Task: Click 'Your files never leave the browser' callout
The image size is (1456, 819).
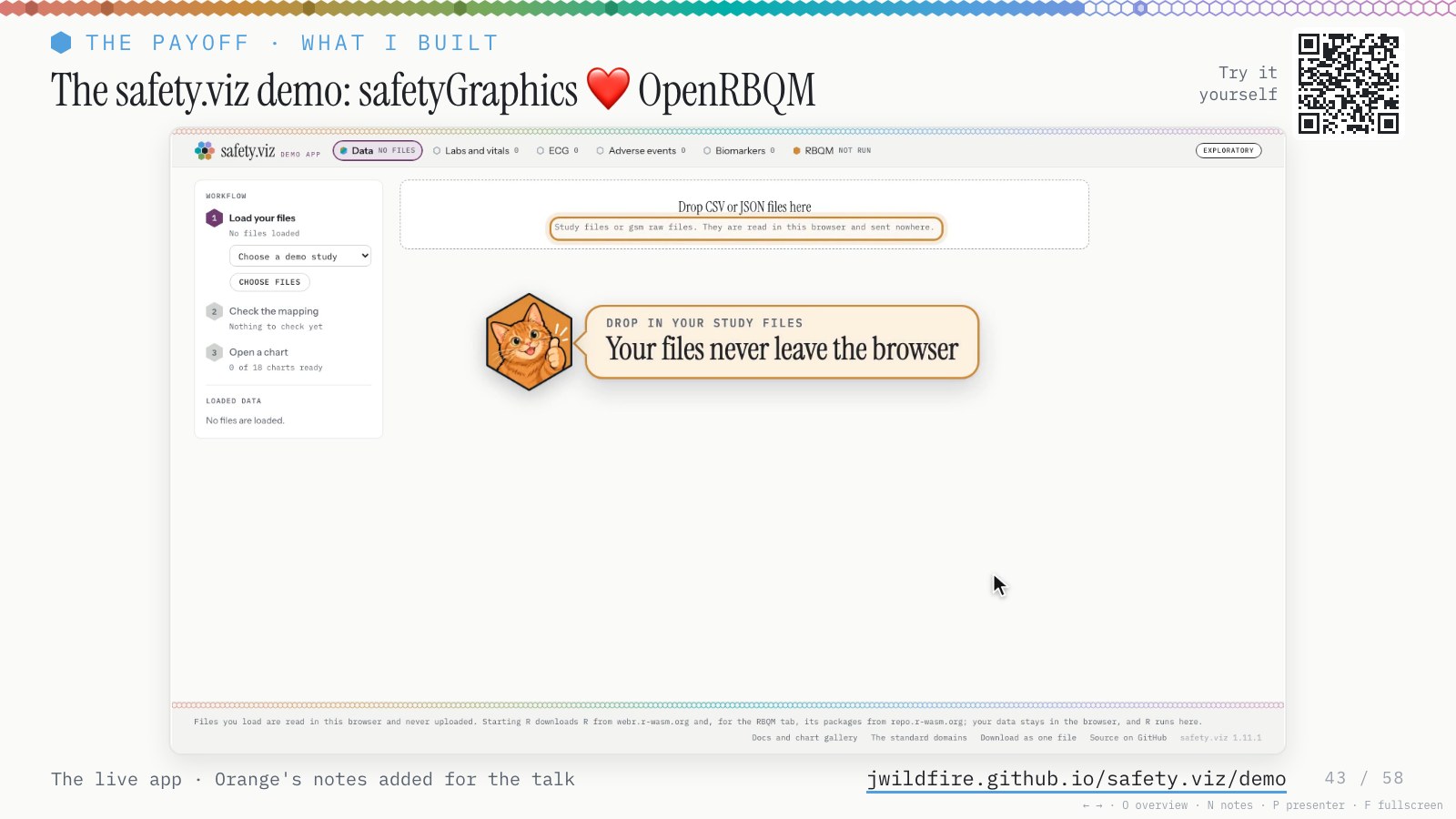Action: point(782,342)
